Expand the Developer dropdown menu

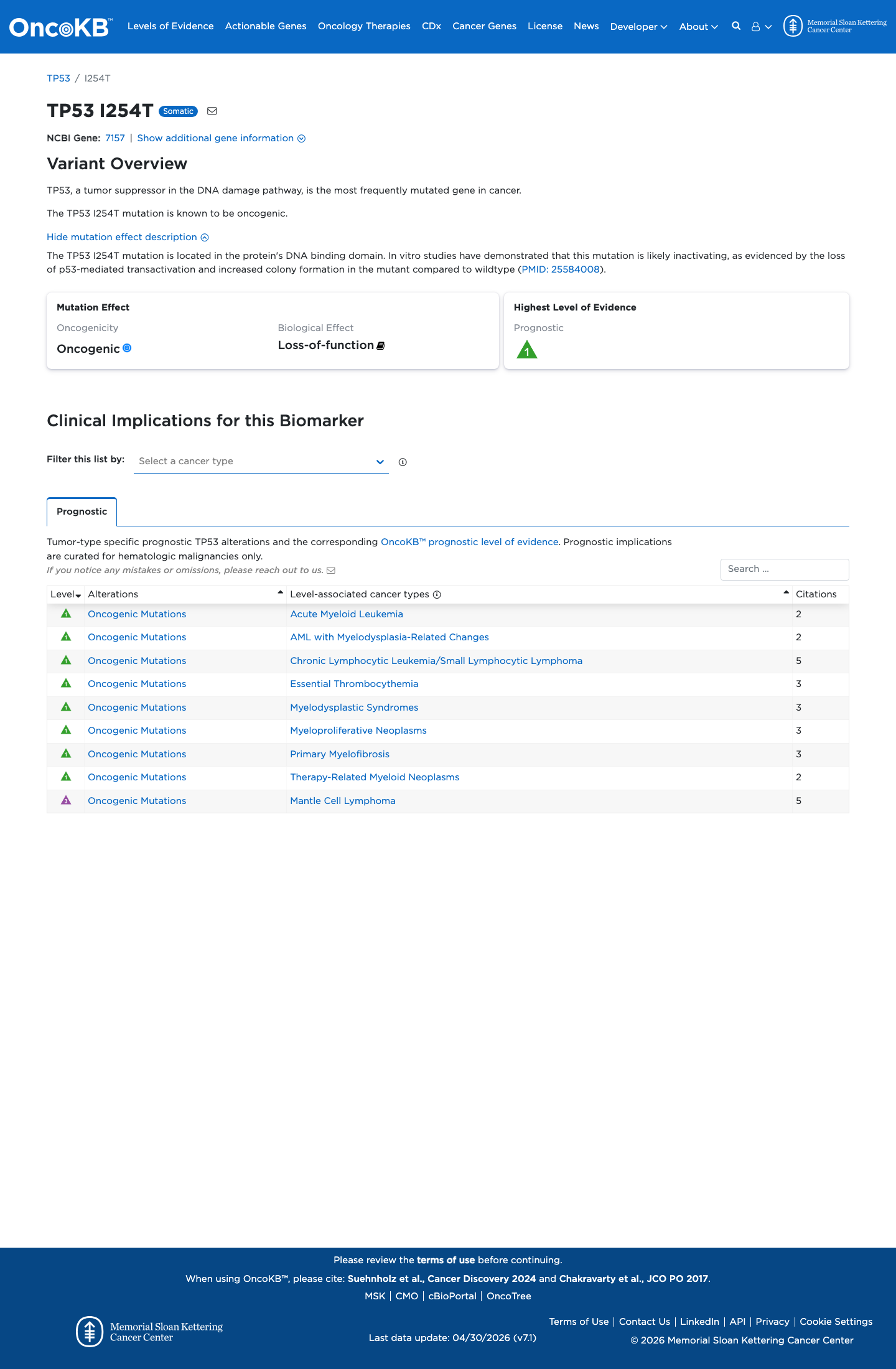pos(638,27)
